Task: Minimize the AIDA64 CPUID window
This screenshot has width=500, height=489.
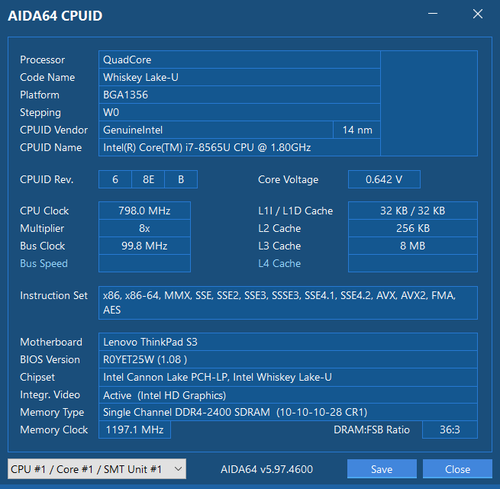Action: click(433, 14)
